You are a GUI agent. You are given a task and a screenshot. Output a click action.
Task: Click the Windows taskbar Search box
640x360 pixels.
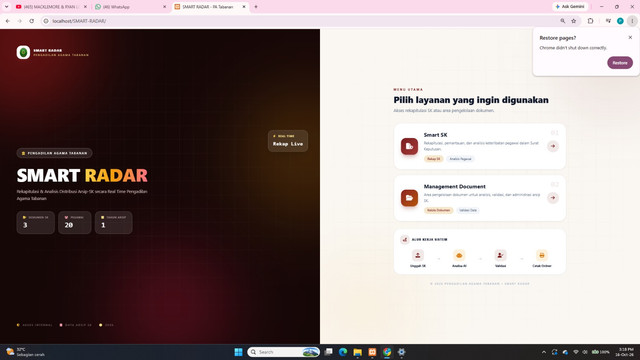point(283,352)
